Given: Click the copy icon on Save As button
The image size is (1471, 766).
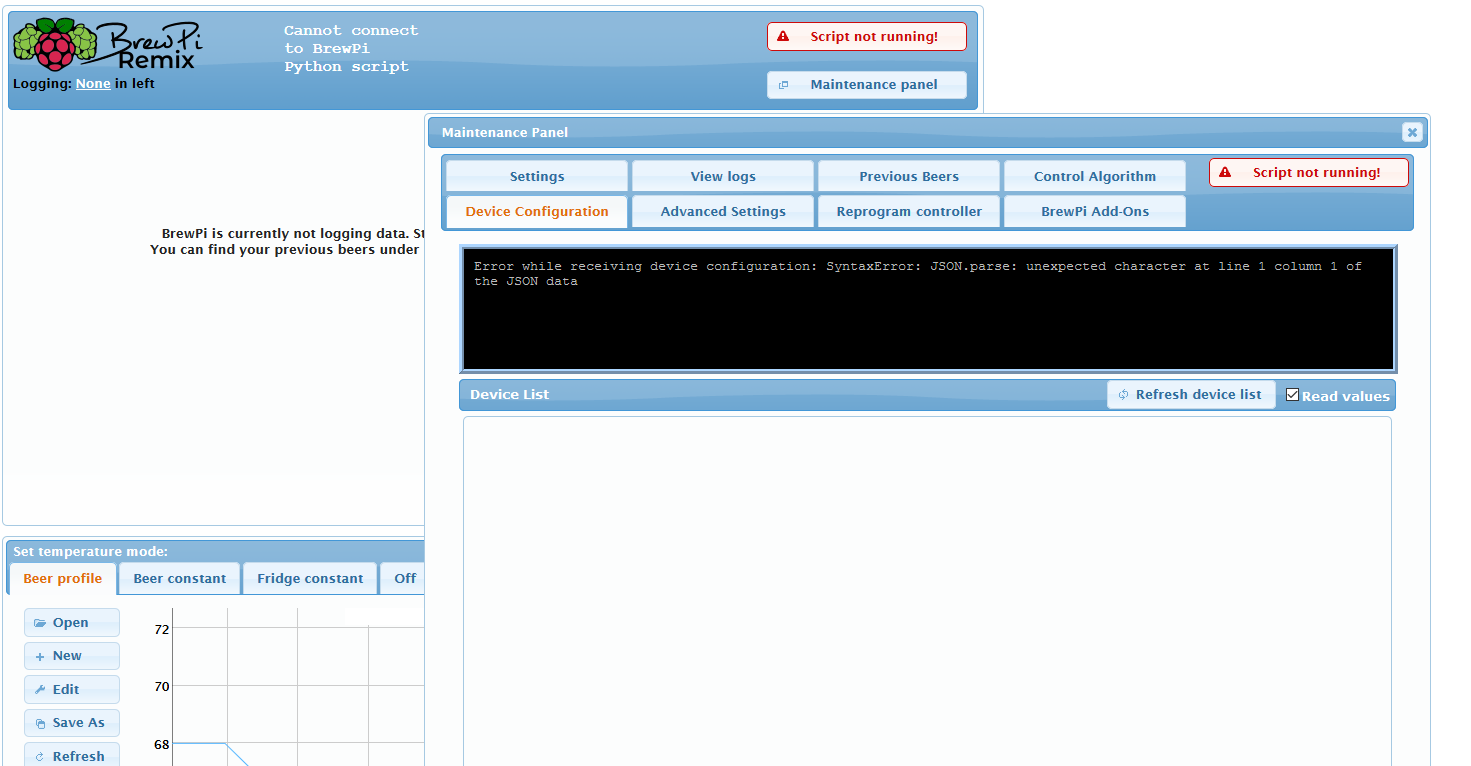Looking at the screenshot, I should (40, 723).
